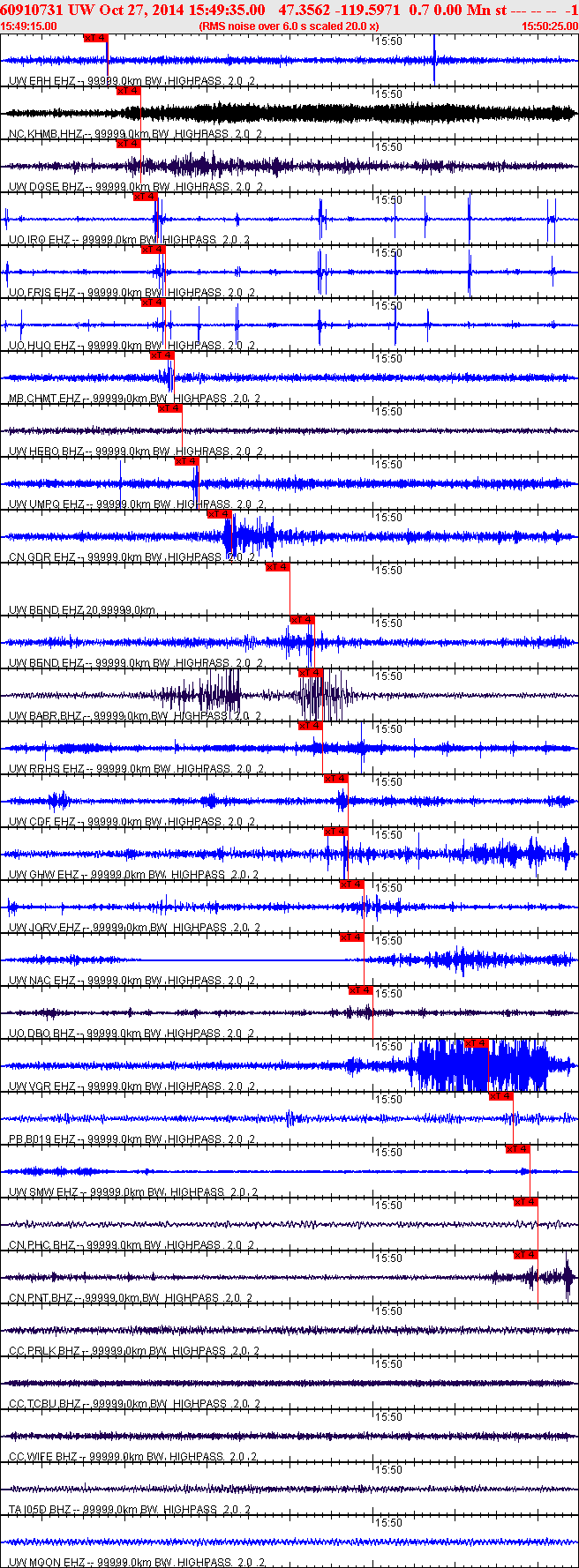This screenshot has height=1568, width=579.
Task: Select the UW BABR BHZ station label
Action: [135, 716]
